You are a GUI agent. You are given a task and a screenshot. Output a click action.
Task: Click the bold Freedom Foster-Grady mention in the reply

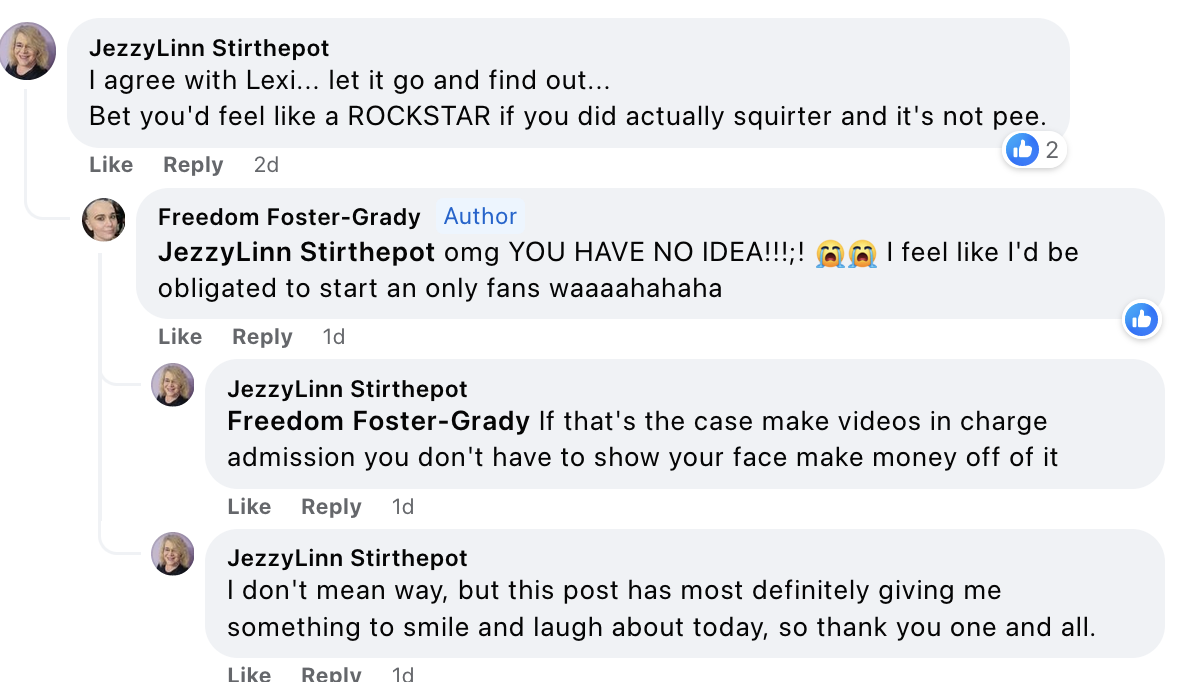tap(378, 421)
